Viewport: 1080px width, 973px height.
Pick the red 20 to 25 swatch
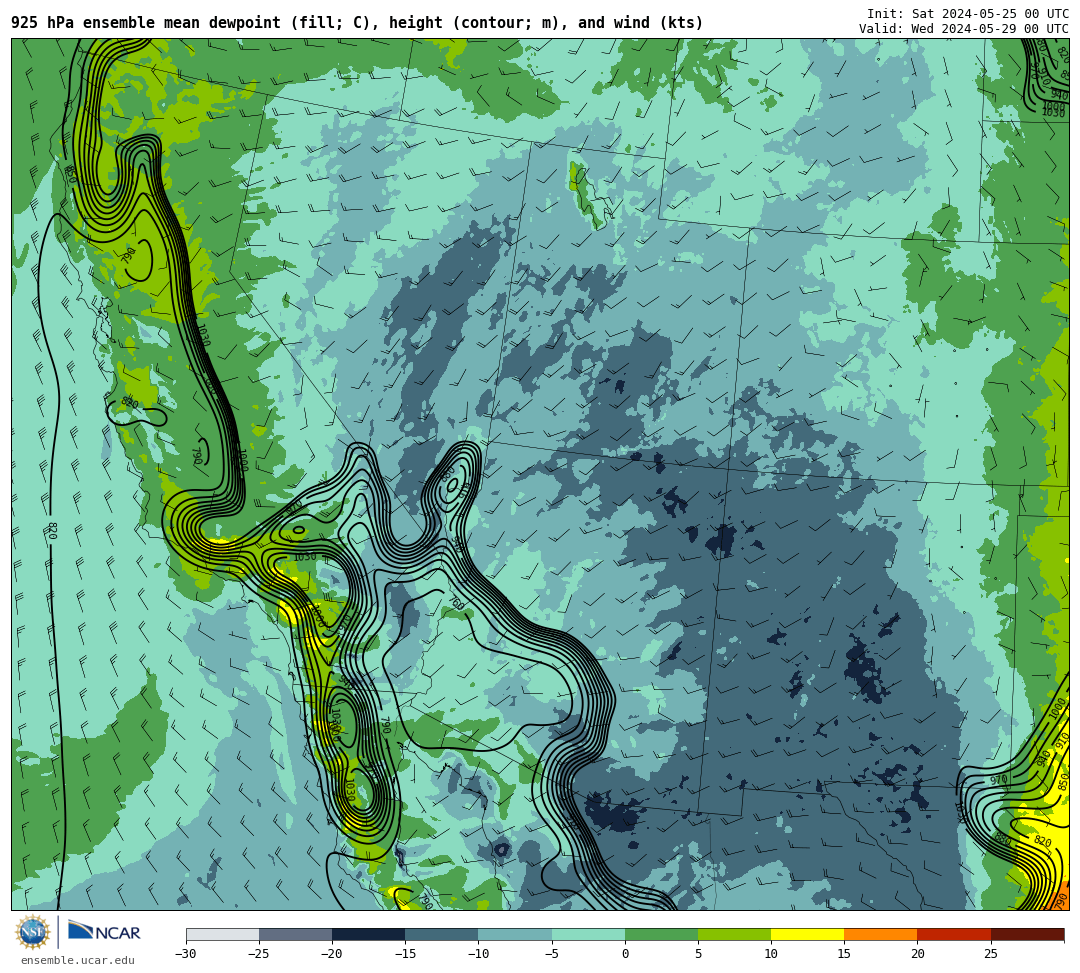coord(954,934)
